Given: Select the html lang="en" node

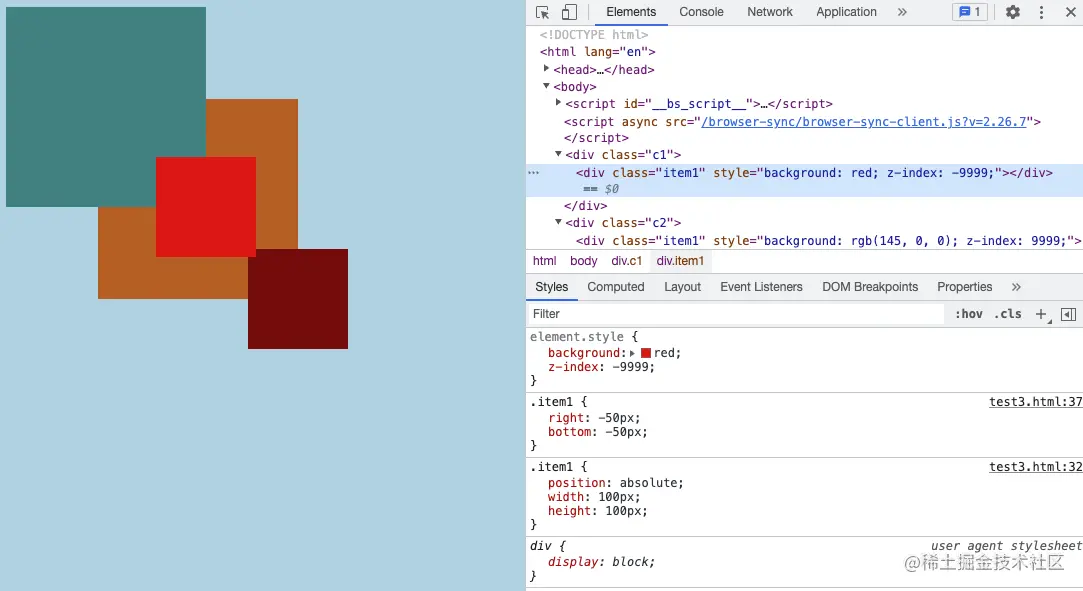Looking at the screenshot, I should [x=597, y=52].
